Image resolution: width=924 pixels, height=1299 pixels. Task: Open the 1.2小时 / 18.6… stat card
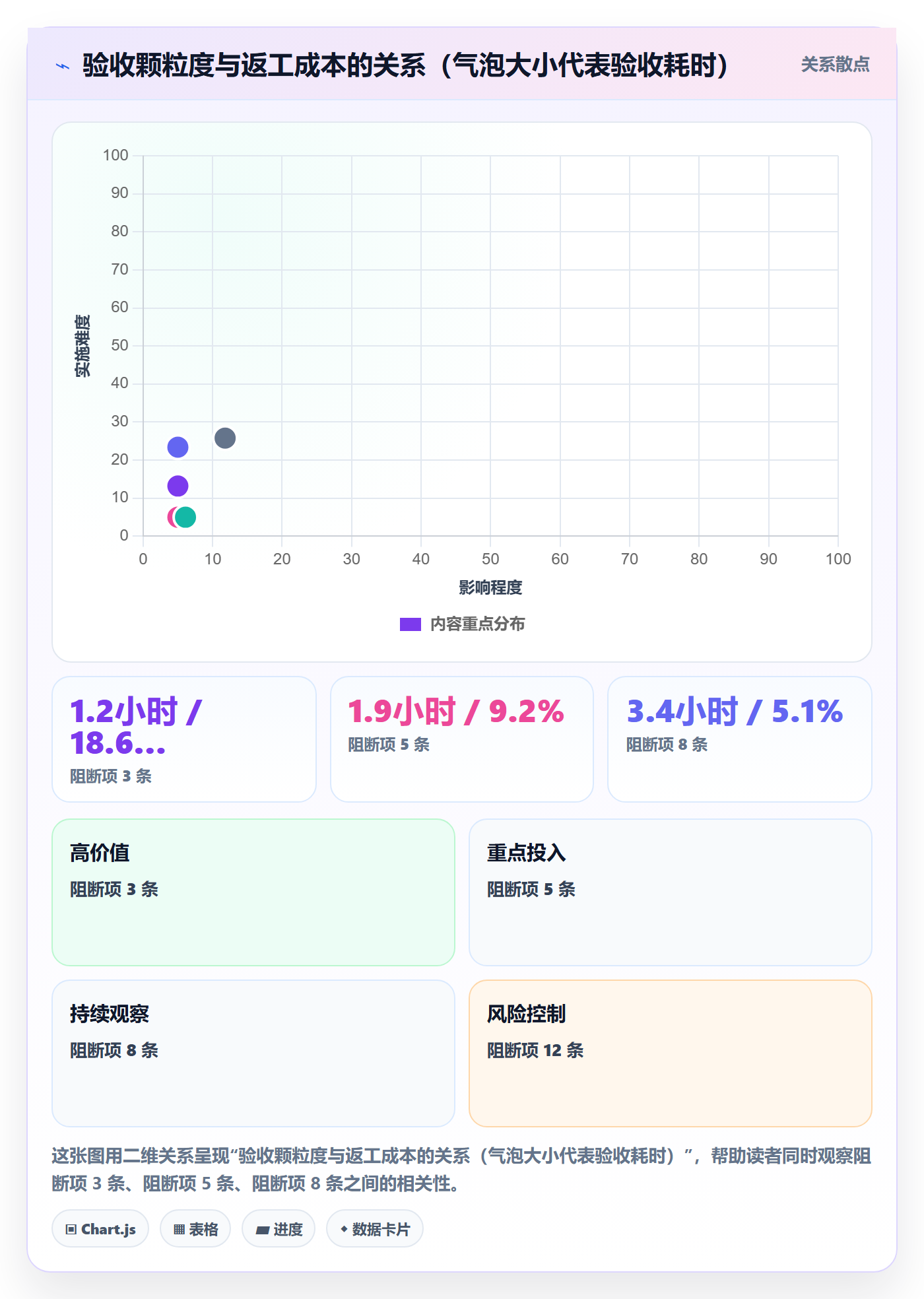(x=184, y=739)
